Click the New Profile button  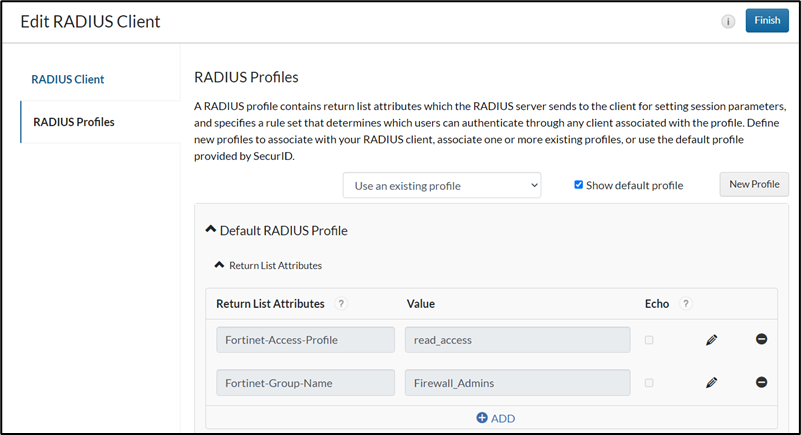pos(754,184)
